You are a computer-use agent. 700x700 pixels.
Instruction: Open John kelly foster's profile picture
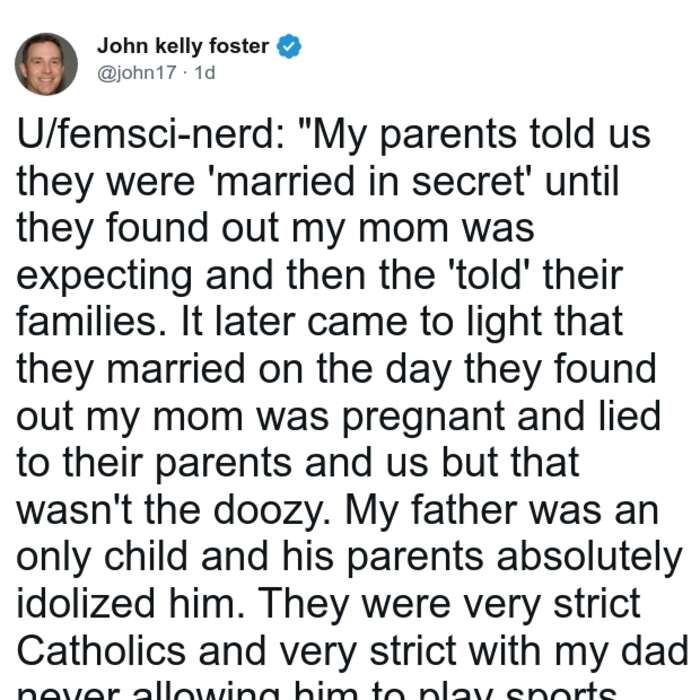(x=46, y=64)
